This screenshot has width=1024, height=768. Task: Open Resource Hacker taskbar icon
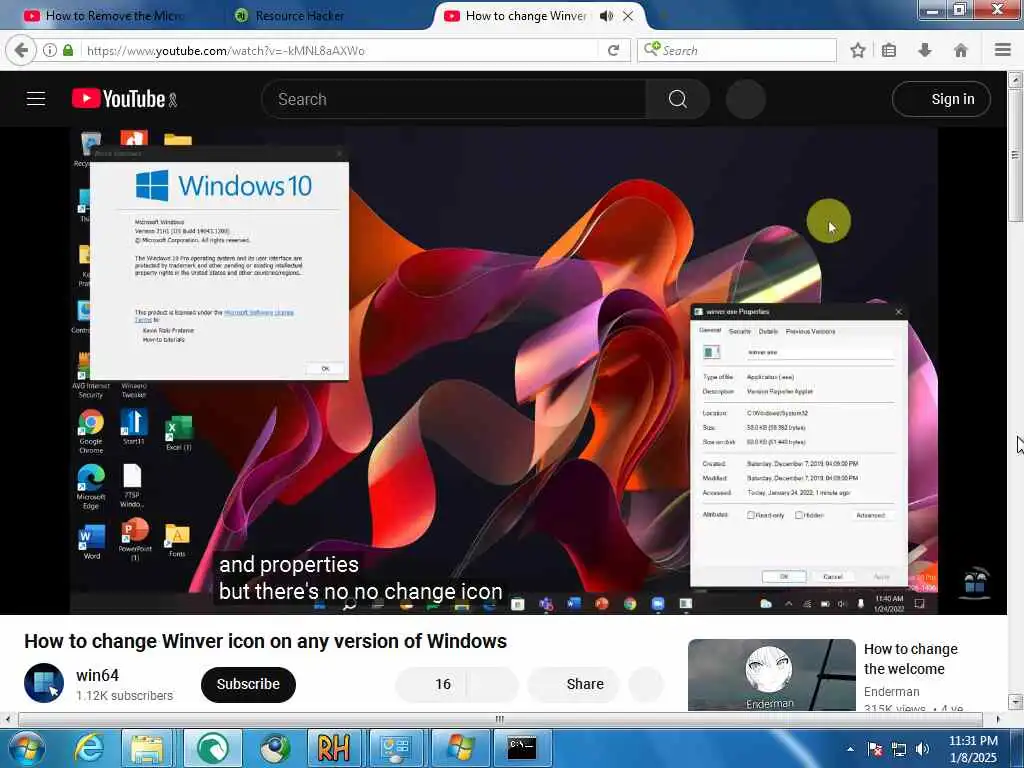[x=334, y=748]
